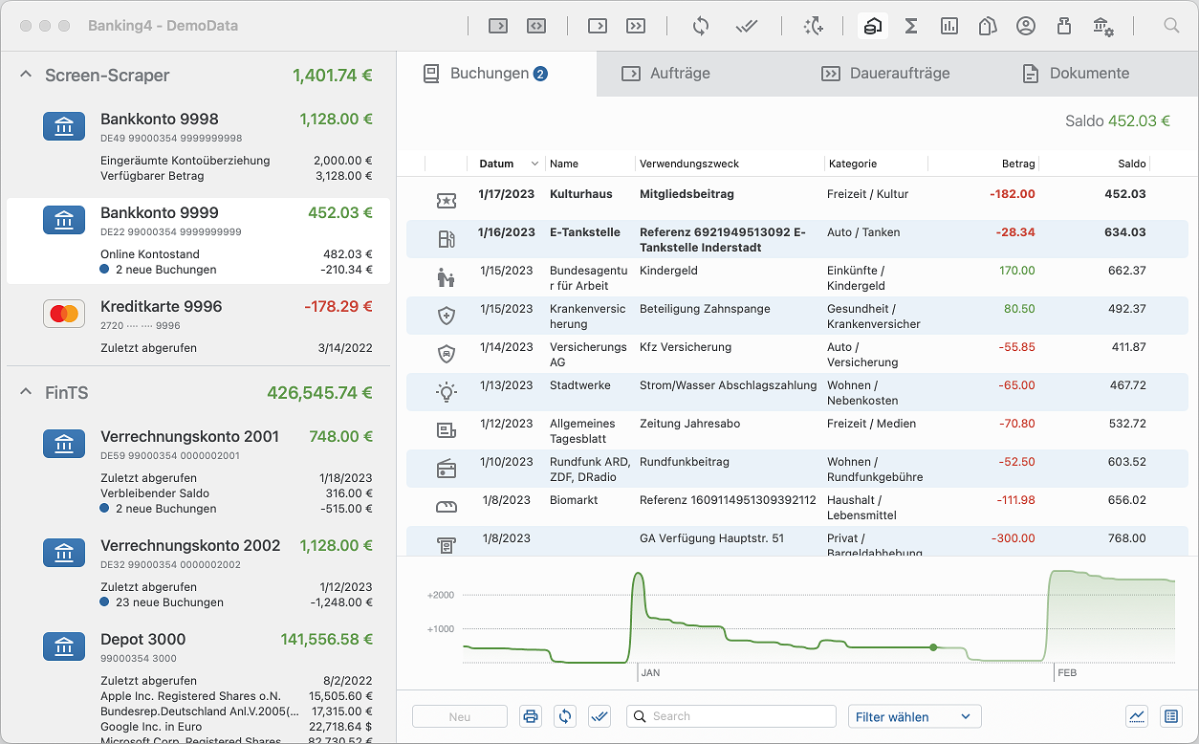This screenshot has height=744, width=1199.
Task: Click the shield icon on the Beteiligung Zahnspange row
Action: [x=447, y=316]
